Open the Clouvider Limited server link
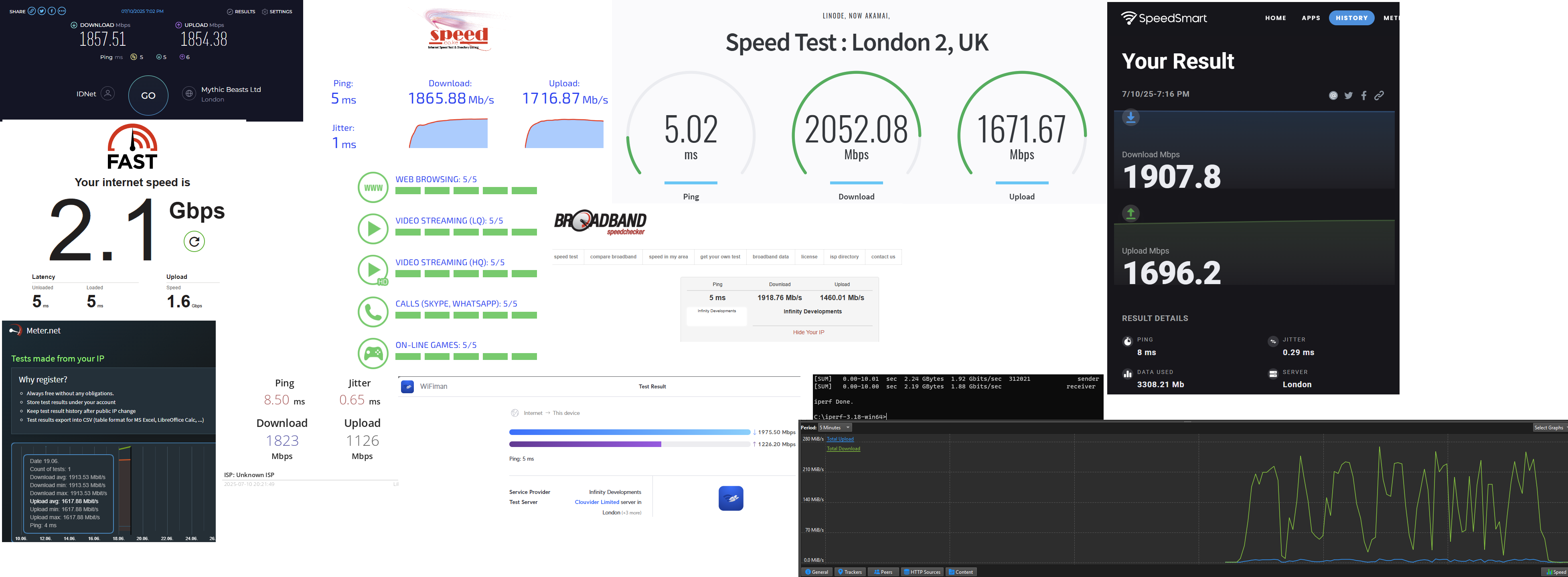1568x577 pixels. point(597,502)
